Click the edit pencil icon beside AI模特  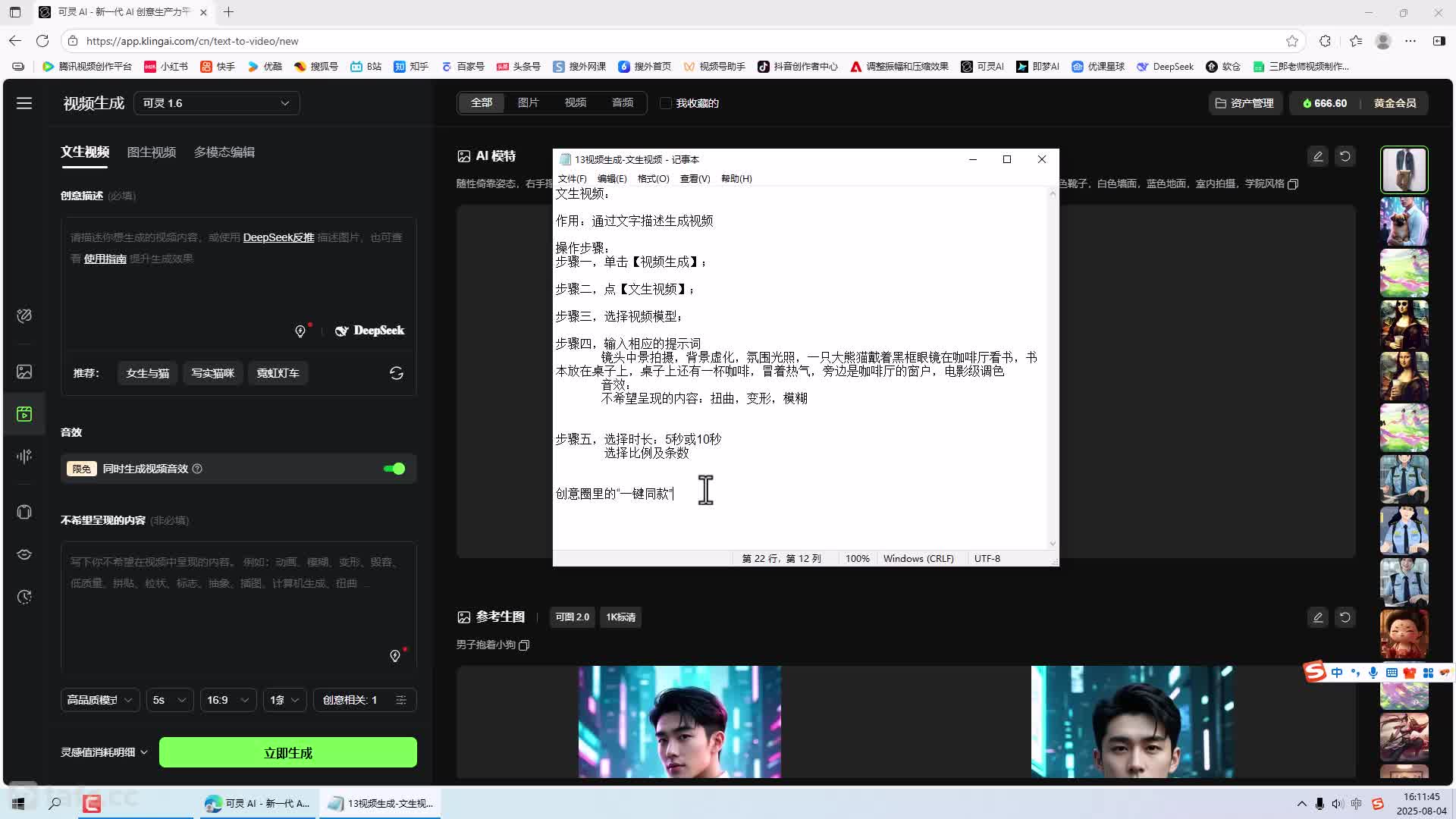click(1317, 156)
